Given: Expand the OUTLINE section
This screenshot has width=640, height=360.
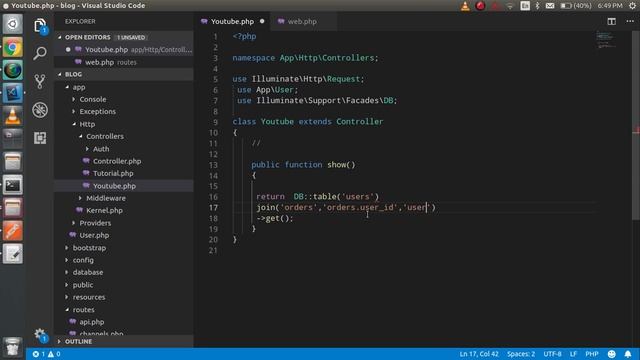Looking at the screenshot, I should (124, 341).
